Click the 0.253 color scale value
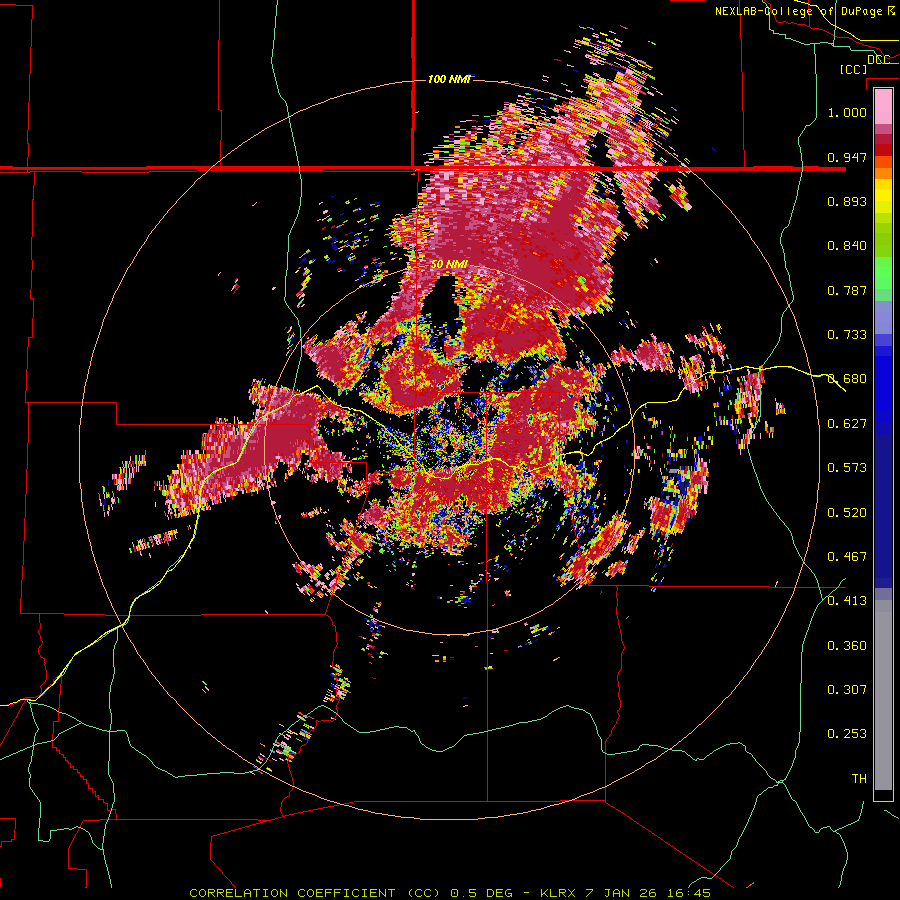Screen dimensions: 900x900 coord(847,734)
